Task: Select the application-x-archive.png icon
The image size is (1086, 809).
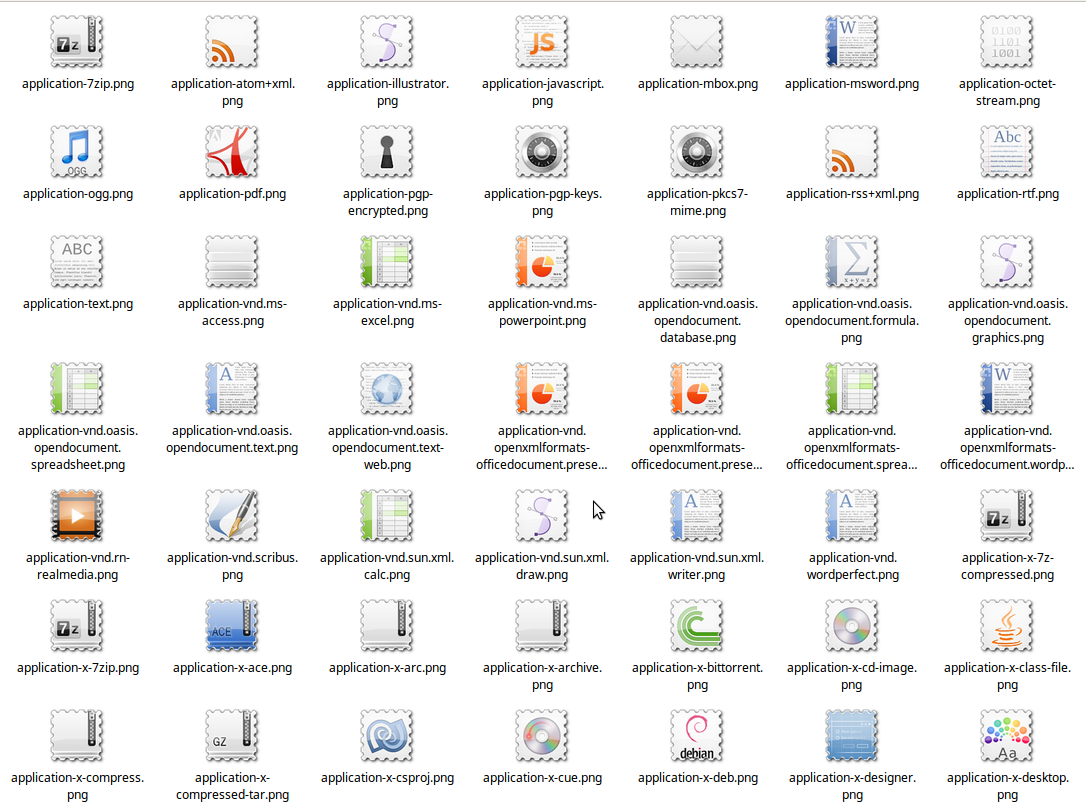Action: [x=542, y=625]
